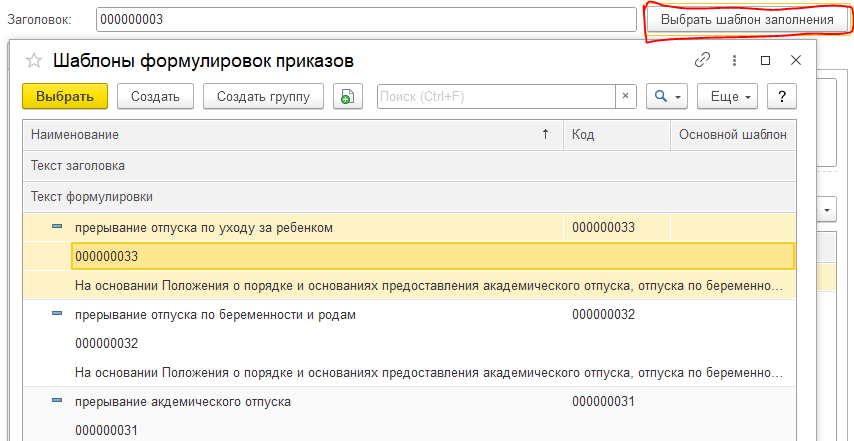The width and height of the screenshot is (854, 441).
Task: Click Выбрать шаблон заполнения button
Action: 747,20
